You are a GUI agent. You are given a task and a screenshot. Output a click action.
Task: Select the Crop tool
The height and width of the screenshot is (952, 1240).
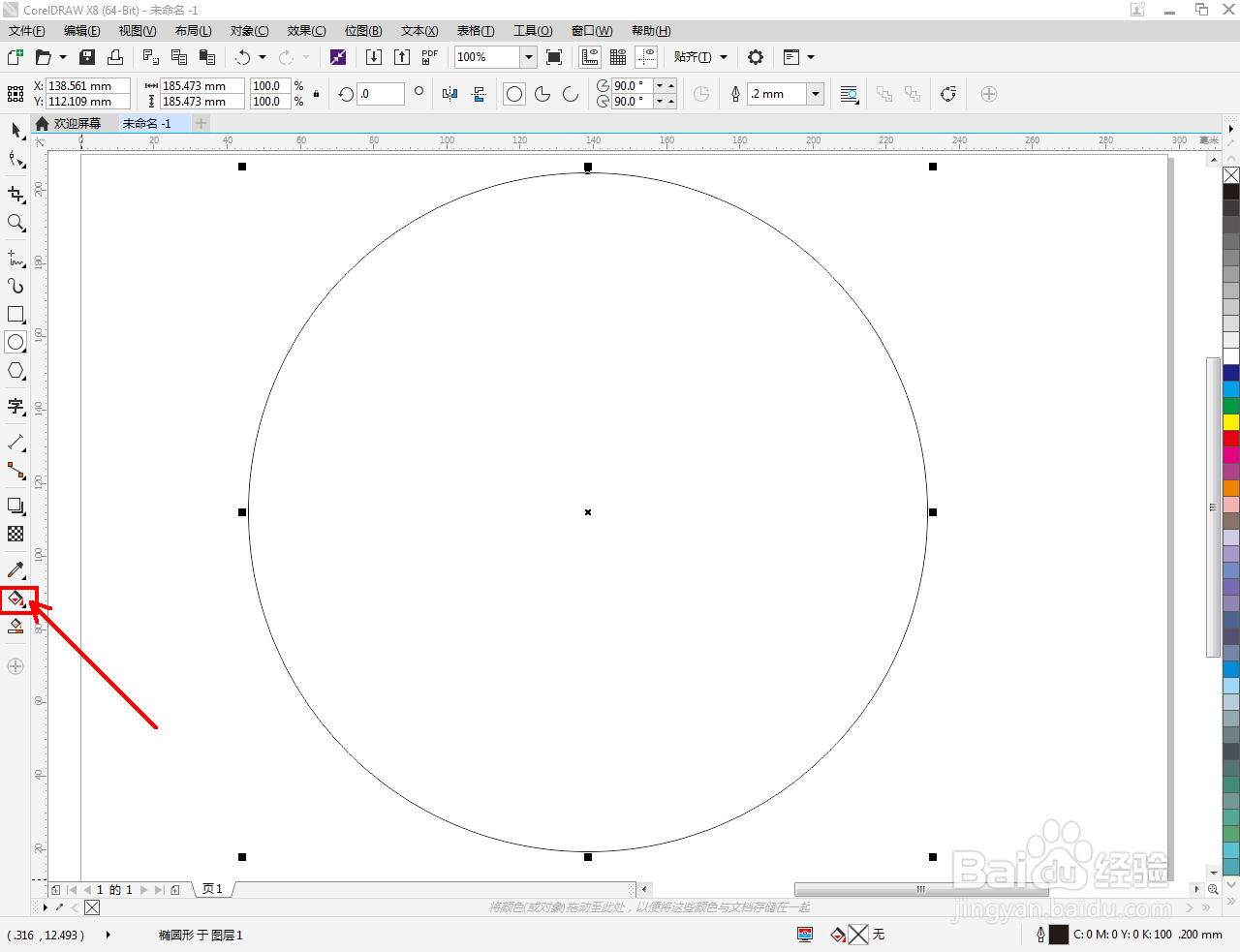15,195
